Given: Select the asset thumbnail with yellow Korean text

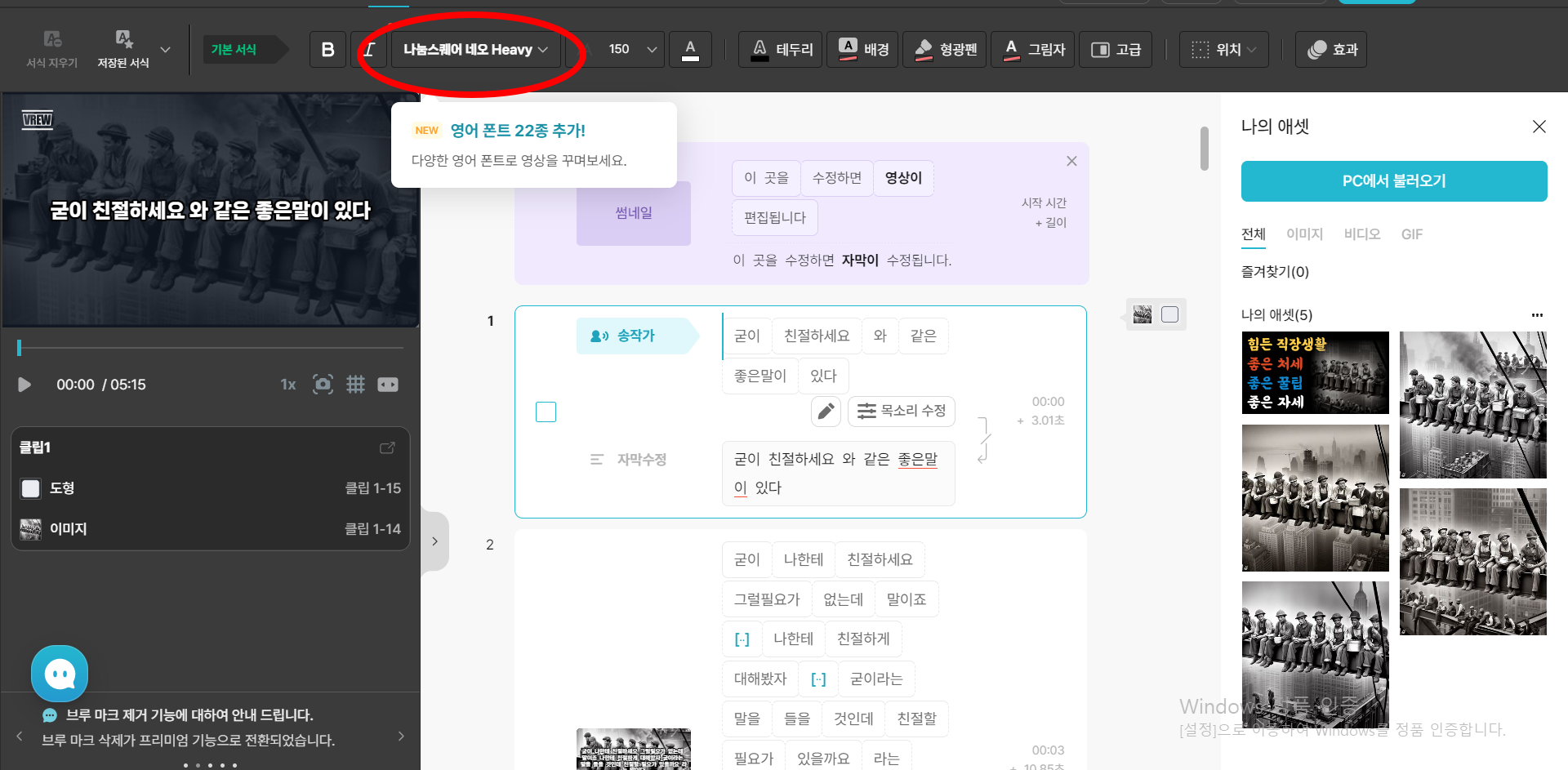Looking at the screenshot, I should click(1315, 372).
